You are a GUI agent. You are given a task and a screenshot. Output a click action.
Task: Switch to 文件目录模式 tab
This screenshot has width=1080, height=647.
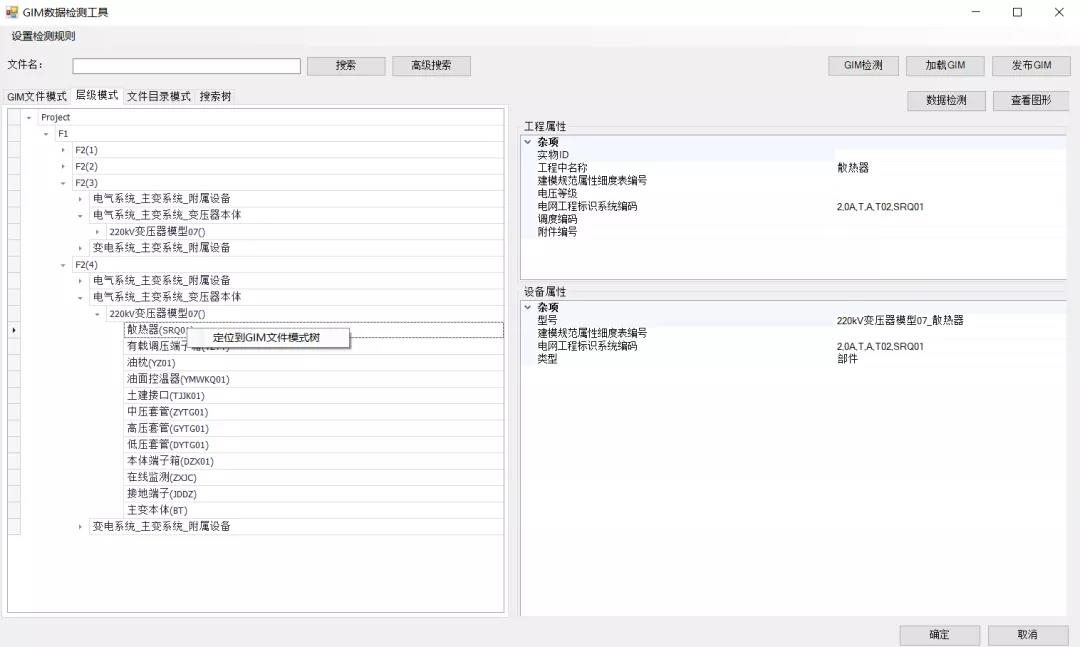click(x=159, y=96)
